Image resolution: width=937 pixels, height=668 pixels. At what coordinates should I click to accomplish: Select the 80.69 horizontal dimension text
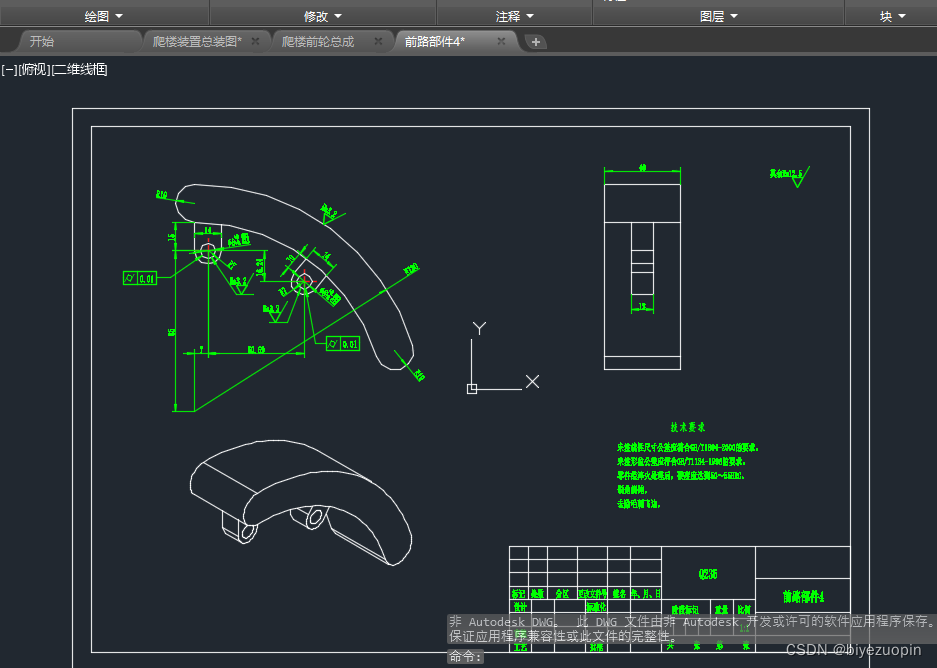click(256, 350)
